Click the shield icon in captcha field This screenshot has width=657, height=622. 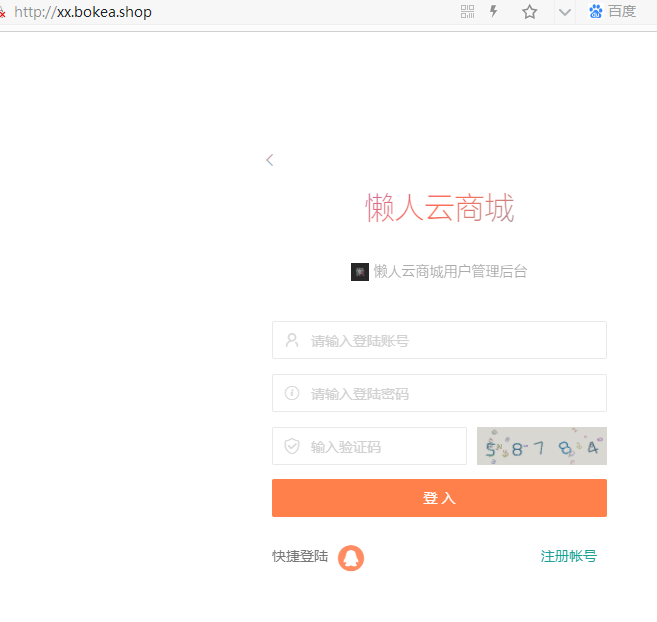[x=292, y=446]
